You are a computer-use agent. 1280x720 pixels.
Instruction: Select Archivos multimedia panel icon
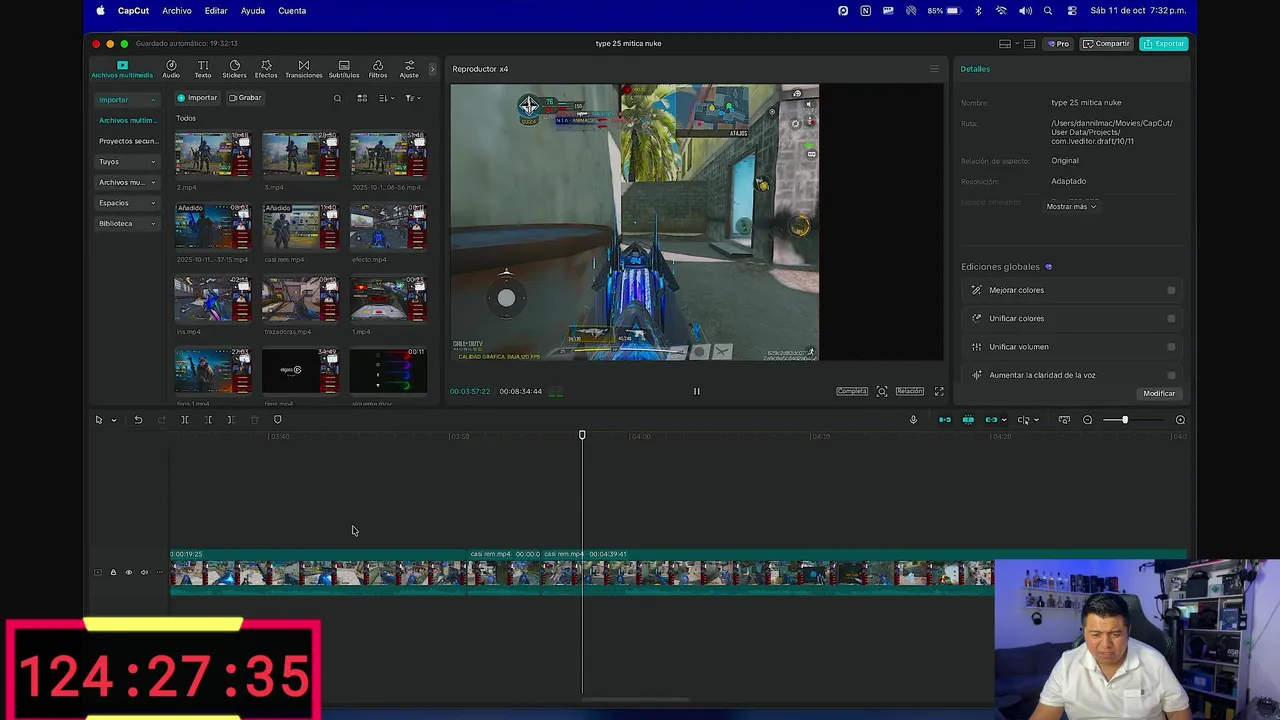[x=122, y=69]
